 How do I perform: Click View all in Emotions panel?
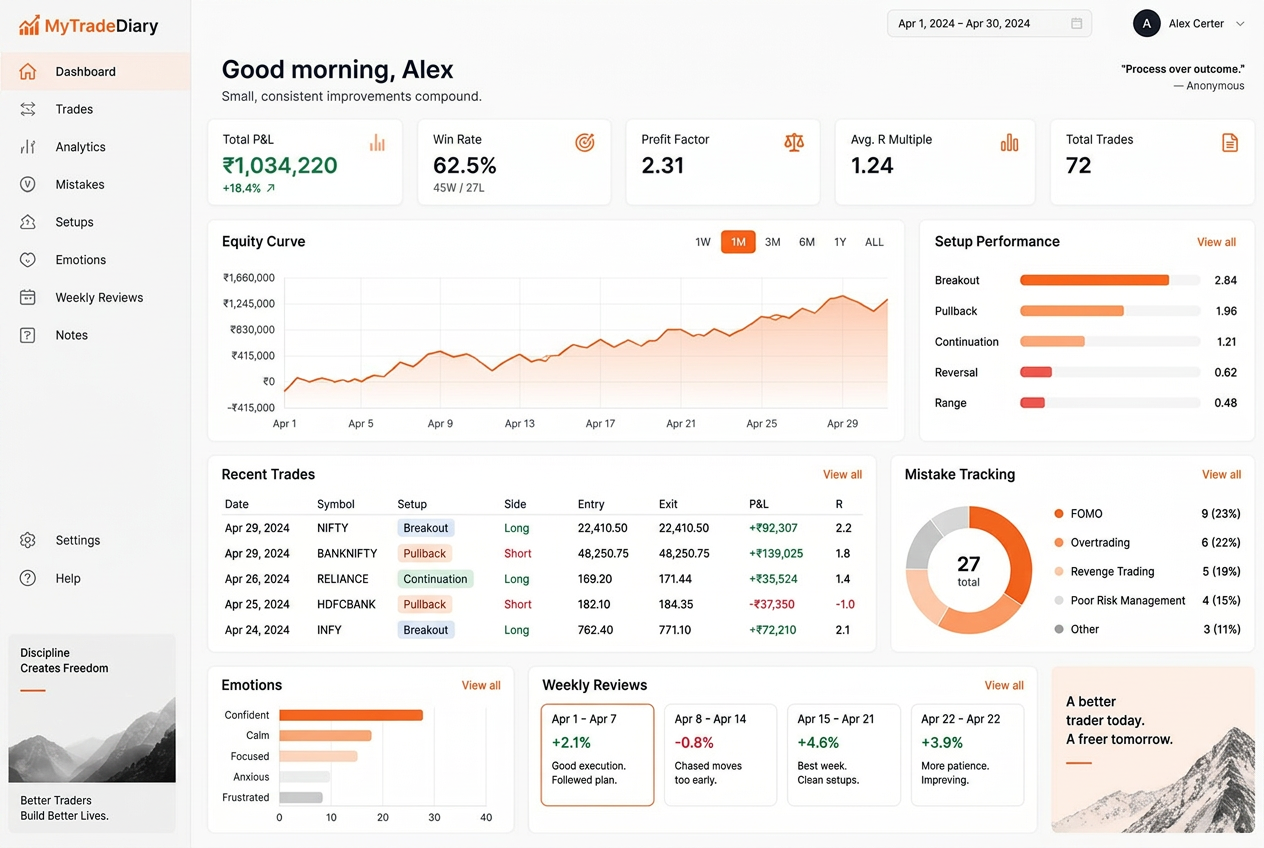(x=481, y=685)
